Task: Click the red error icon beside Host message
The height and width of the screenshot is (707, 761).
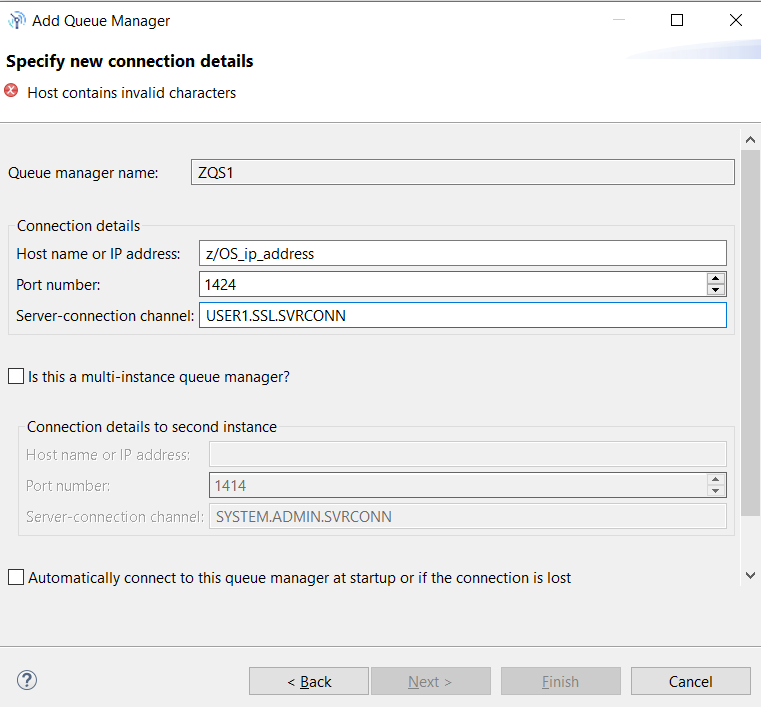Action: 11,91
